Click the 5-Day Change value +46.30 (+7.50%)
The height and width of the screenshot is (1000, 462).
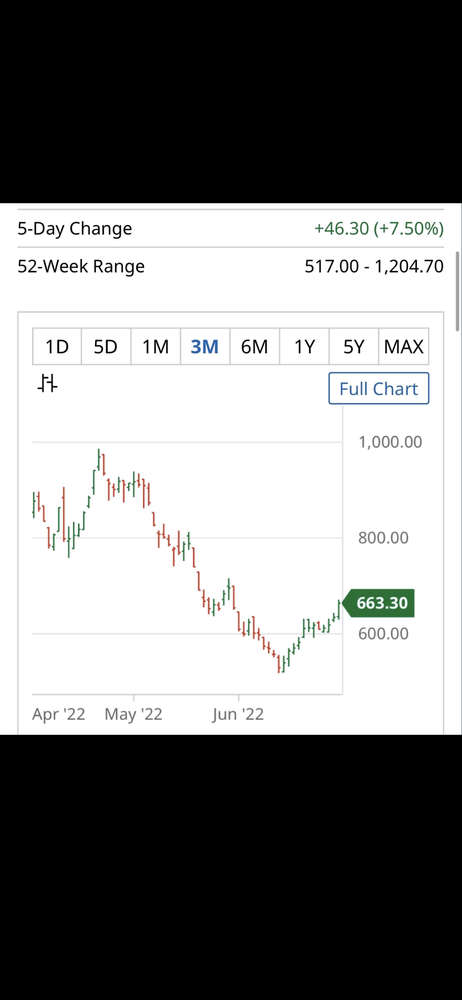coord(378,228)
